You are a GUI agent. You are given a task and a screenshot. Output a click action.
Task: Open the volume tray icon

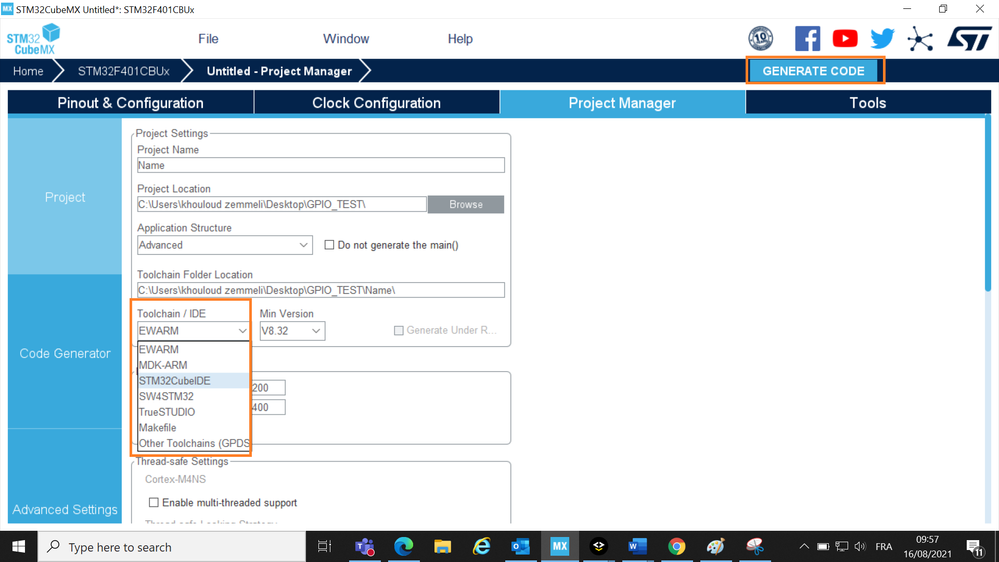click(x=860, y=547)
